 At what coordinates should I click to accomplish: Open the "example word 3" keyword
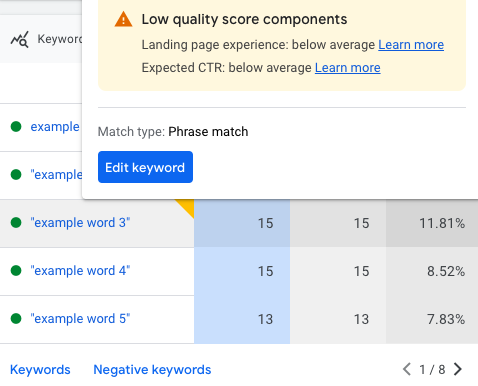coord(80,222)
